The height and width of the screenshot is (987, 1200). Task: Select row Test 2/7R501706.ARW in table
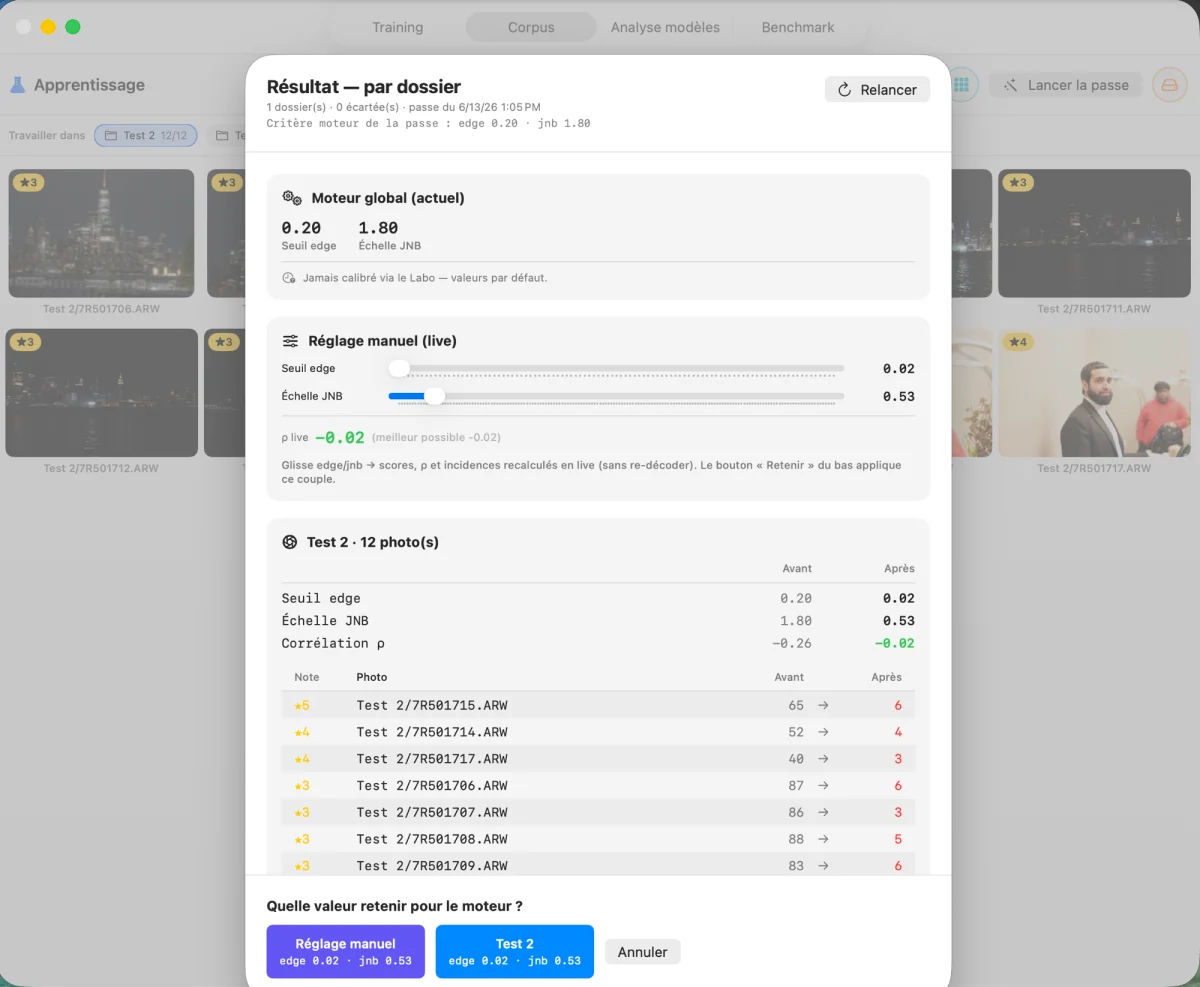(x=598, y=785)
